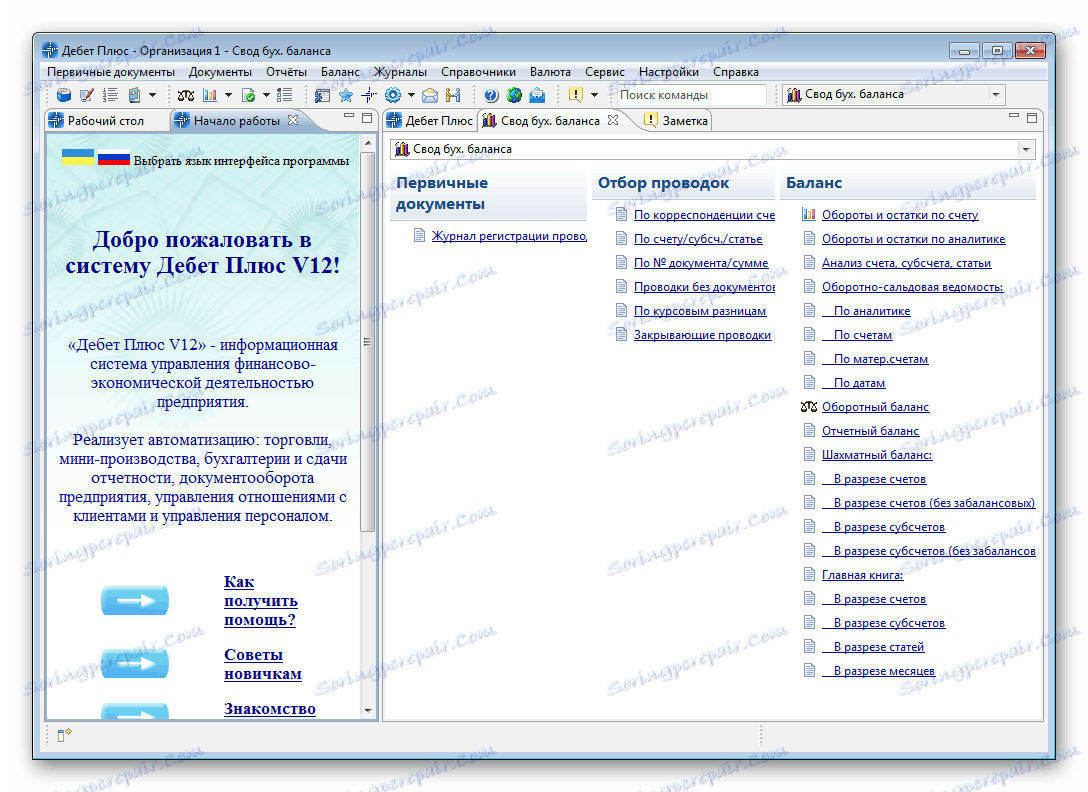Click the blue question mark help icon

pos(491,95)
